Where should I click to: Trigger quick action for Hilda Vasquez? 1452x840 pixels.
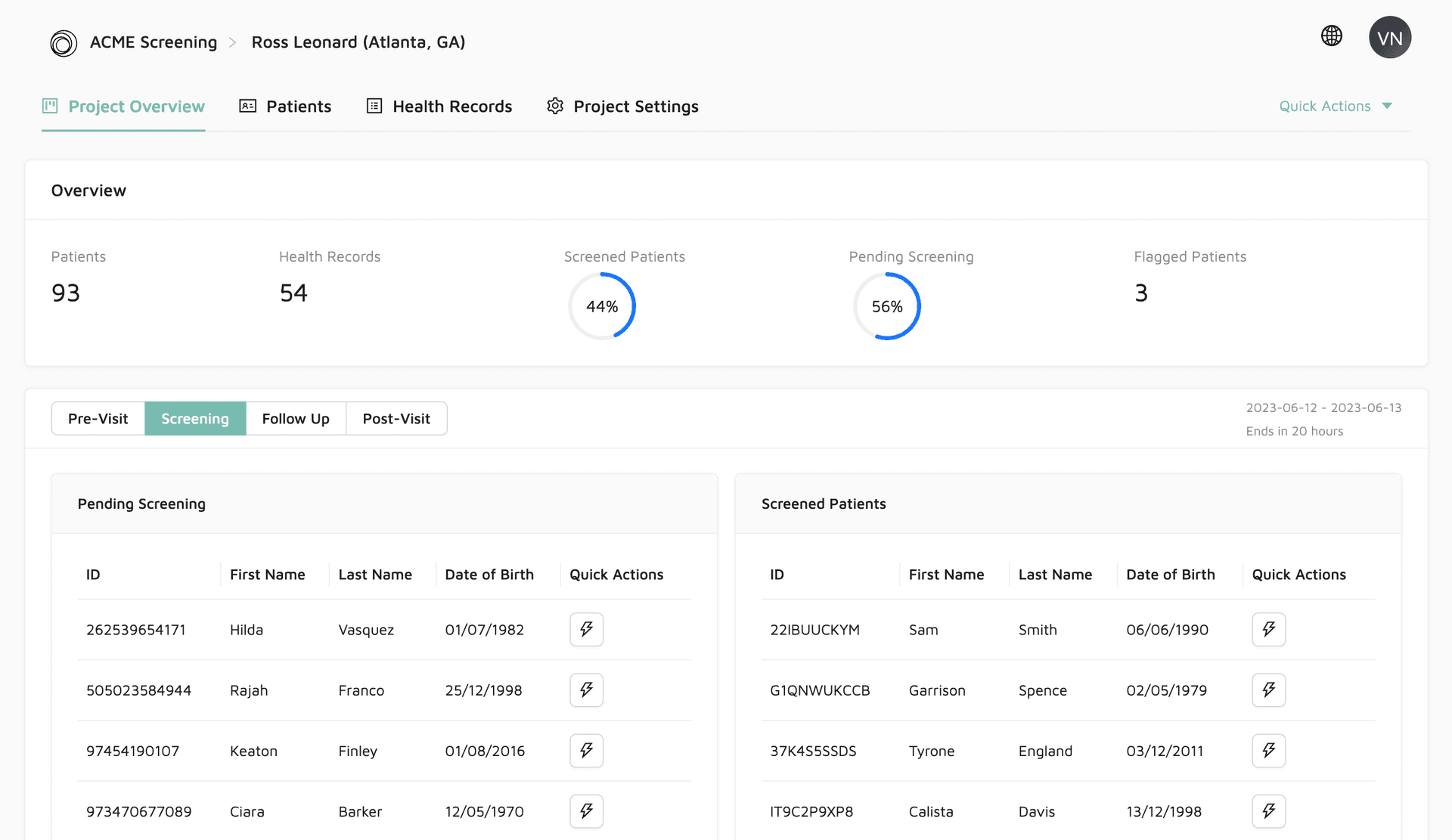[x=586, y=630]
